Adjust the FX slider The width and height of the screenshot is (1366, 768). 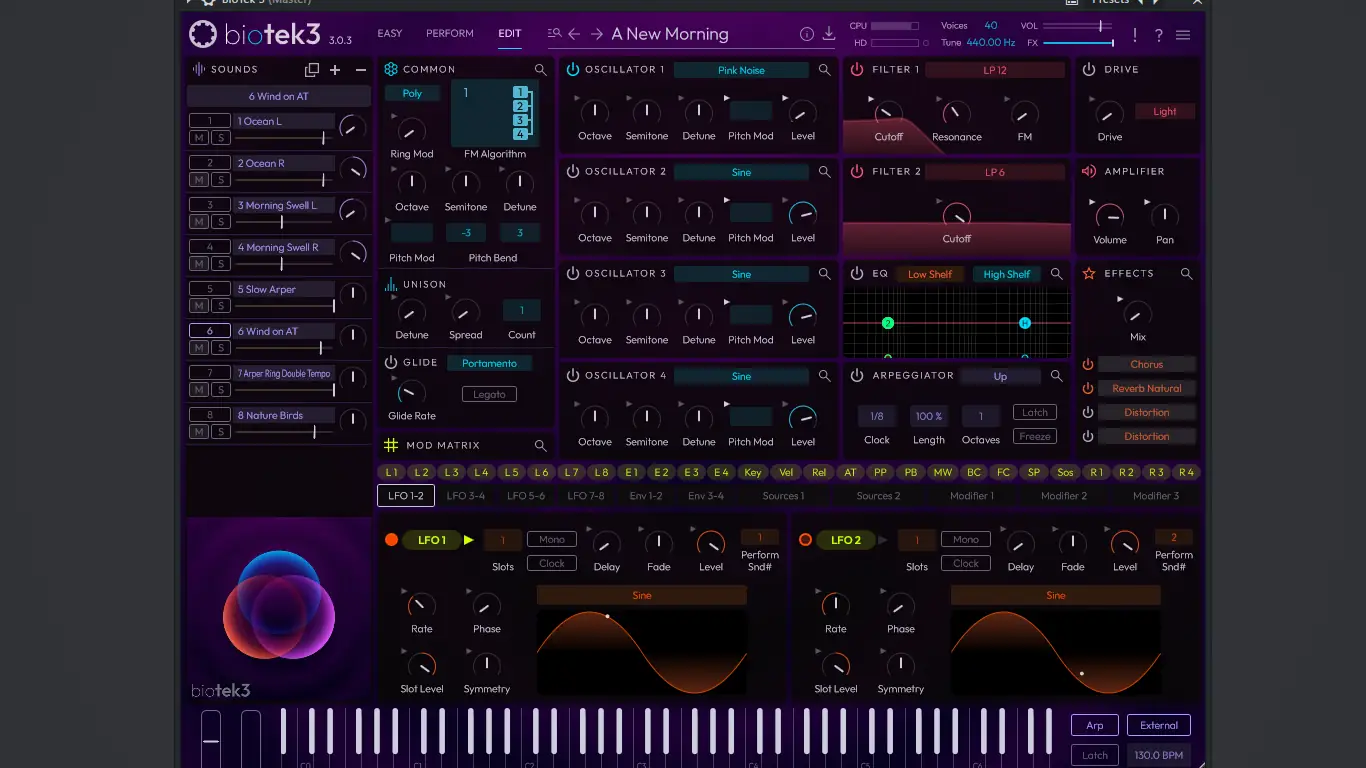coord(1078,43)
